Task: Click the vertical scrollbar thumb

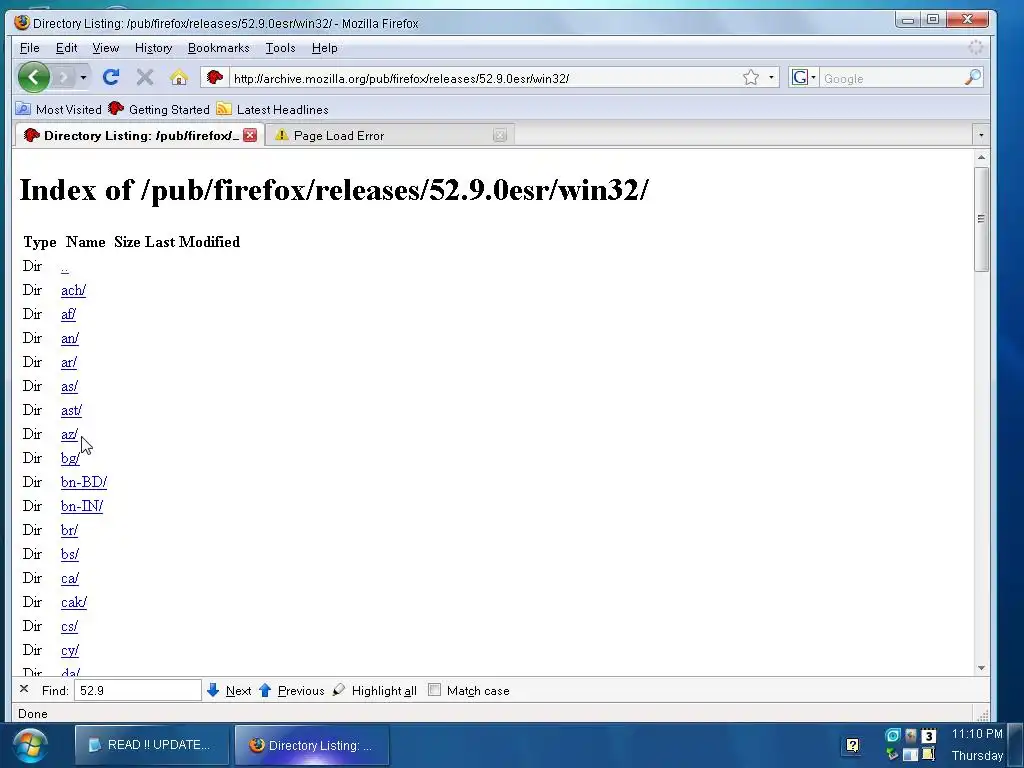Action: [981, 219]
